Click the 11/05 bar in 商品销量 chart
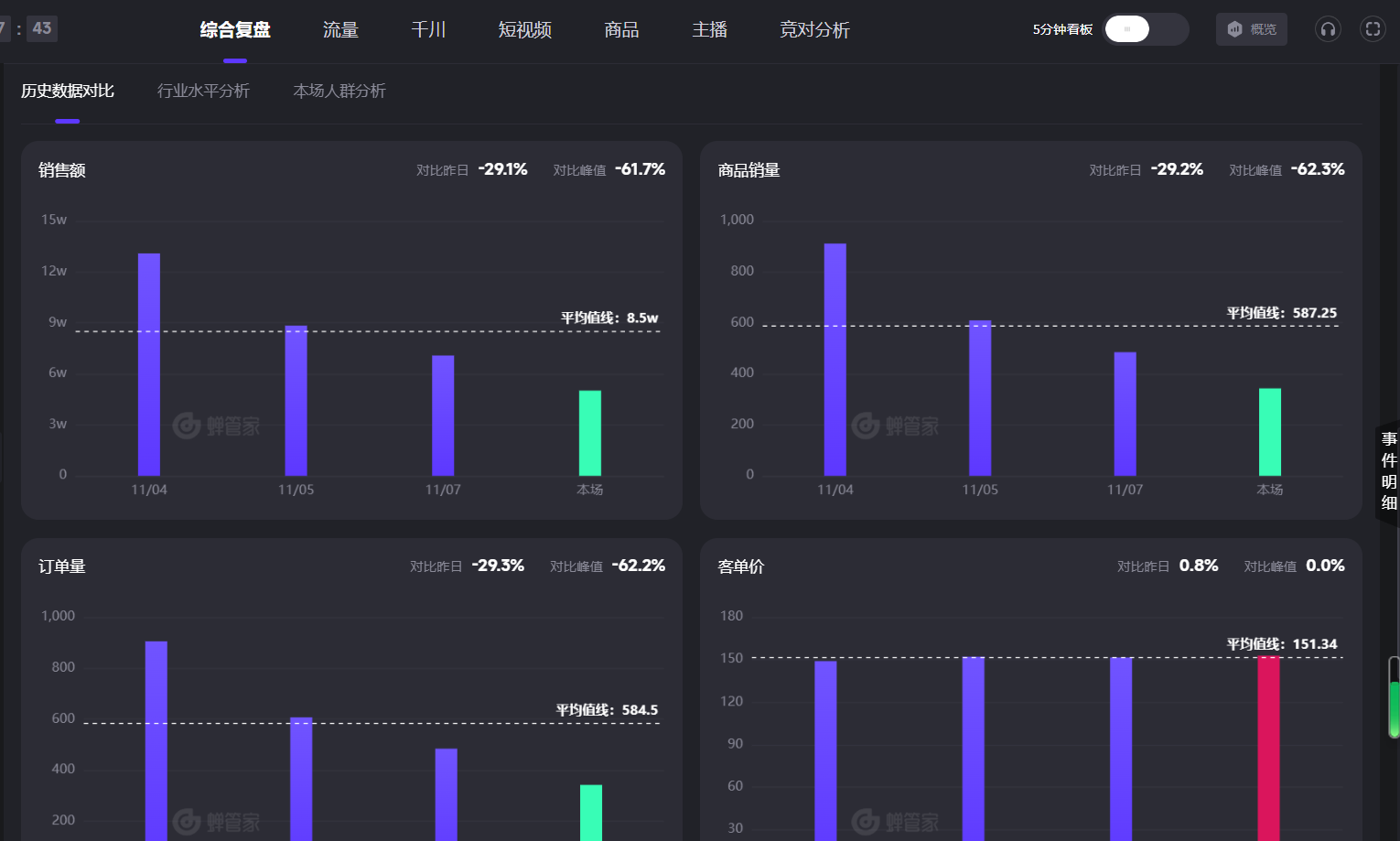Screen dimensions: 1400x841 980,398
